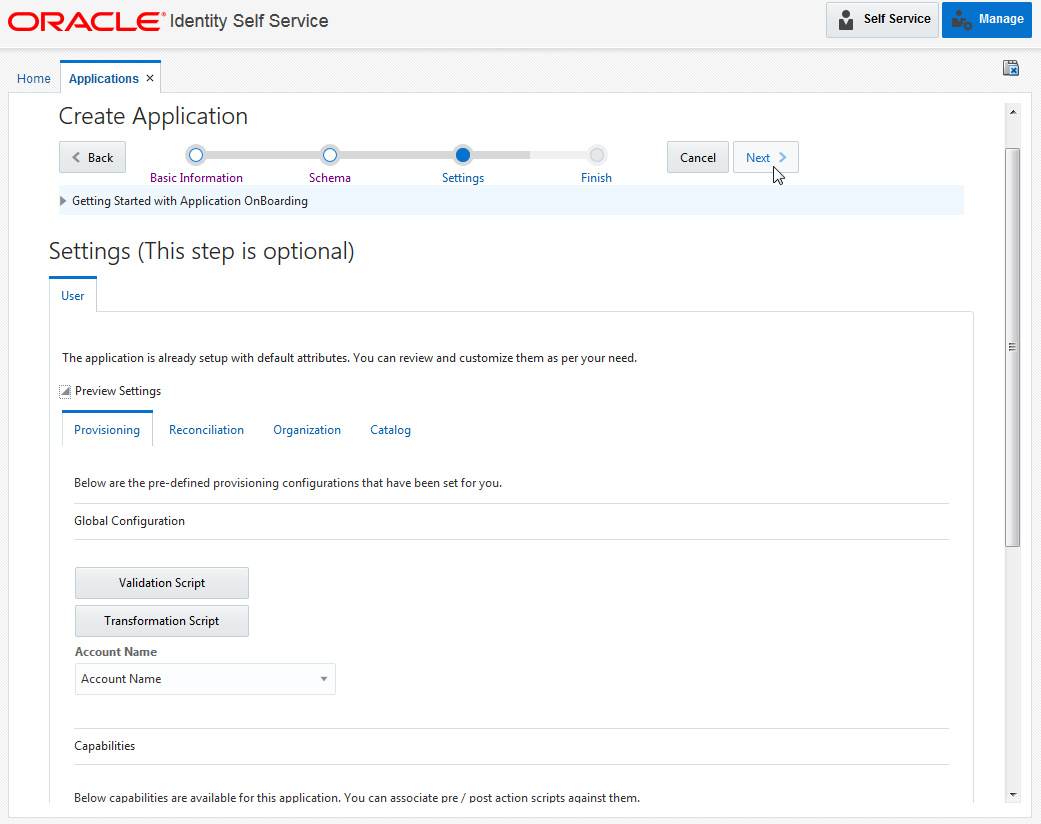
Task: Collapse the Preview Settings section
Action: [x=64, y=390]
